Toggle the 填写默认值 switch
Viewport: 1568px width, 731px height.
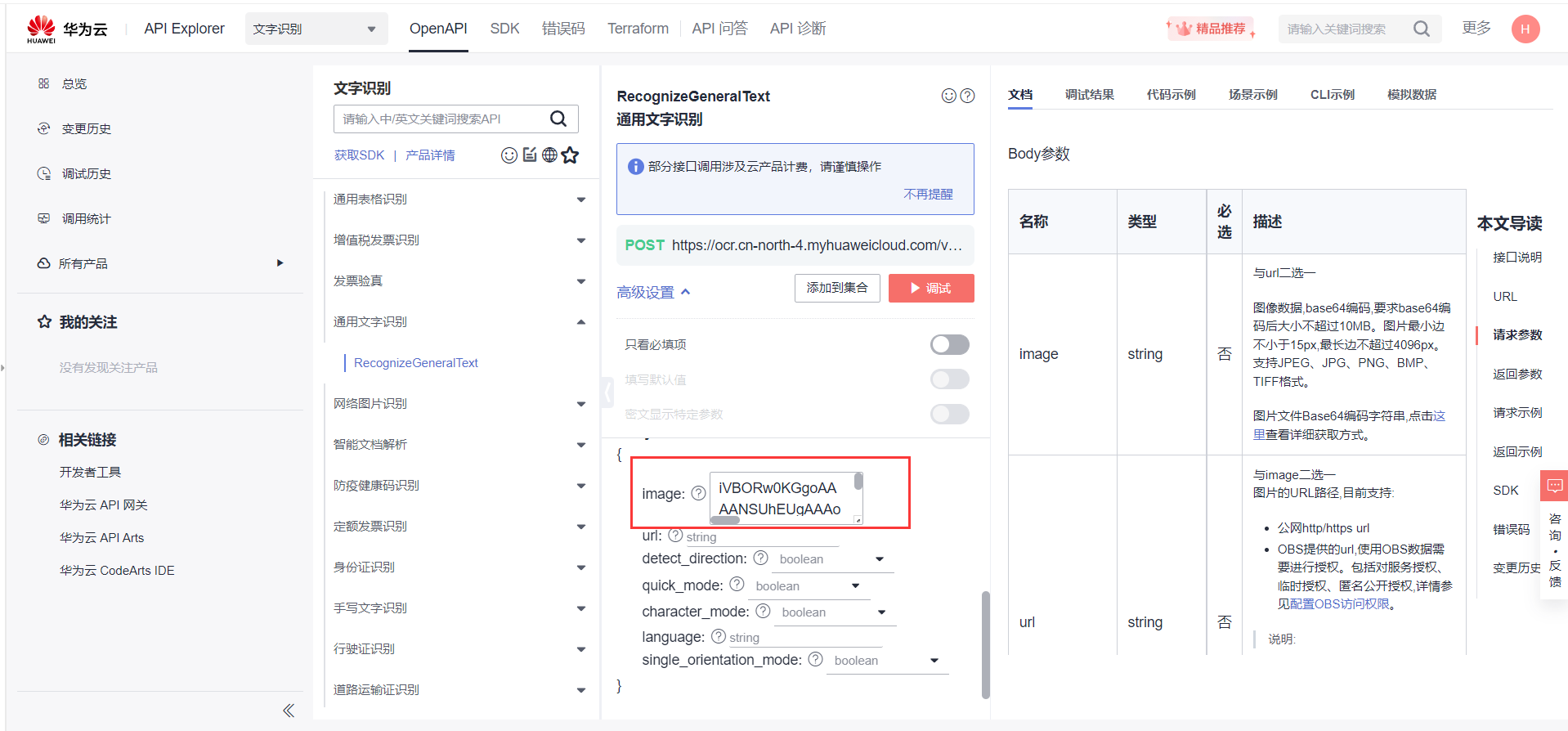pos(949,379)
